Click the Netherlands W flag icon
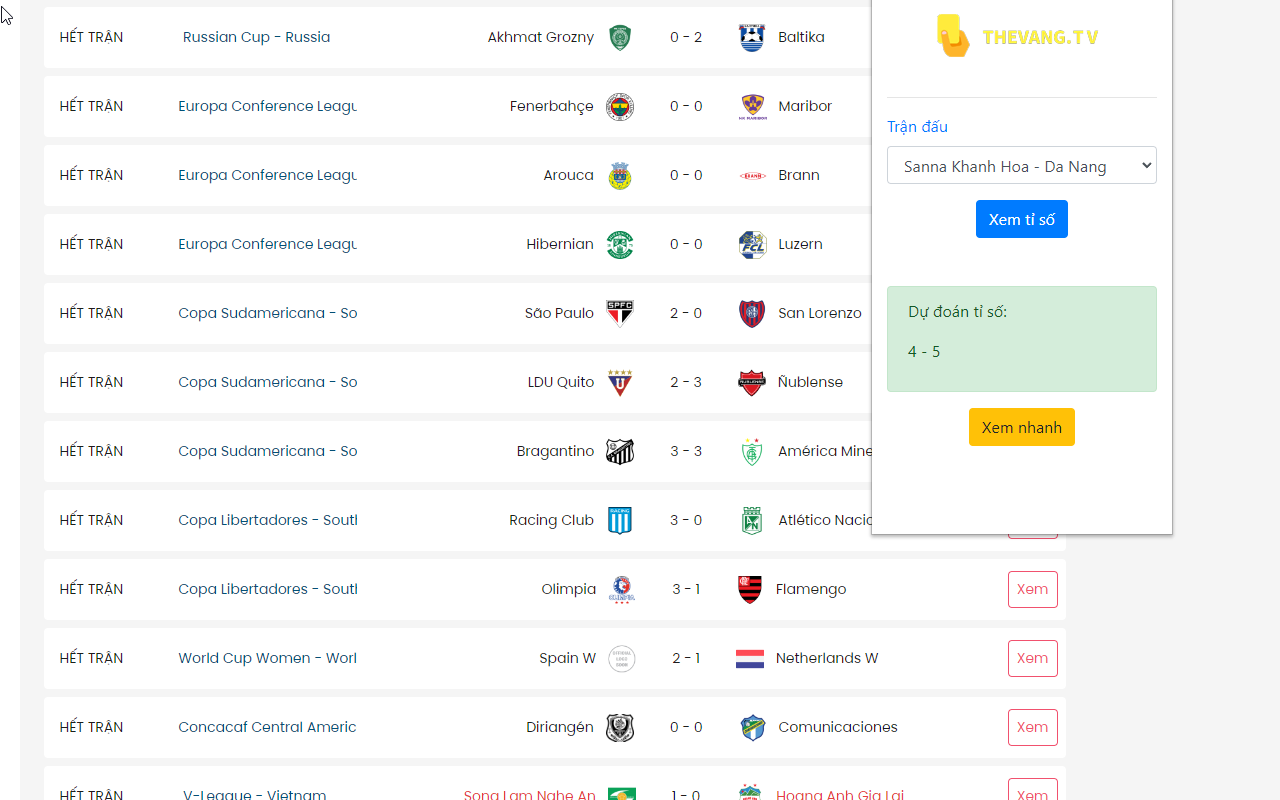Viewport: 1280px width, 800px height. point(750,659)
